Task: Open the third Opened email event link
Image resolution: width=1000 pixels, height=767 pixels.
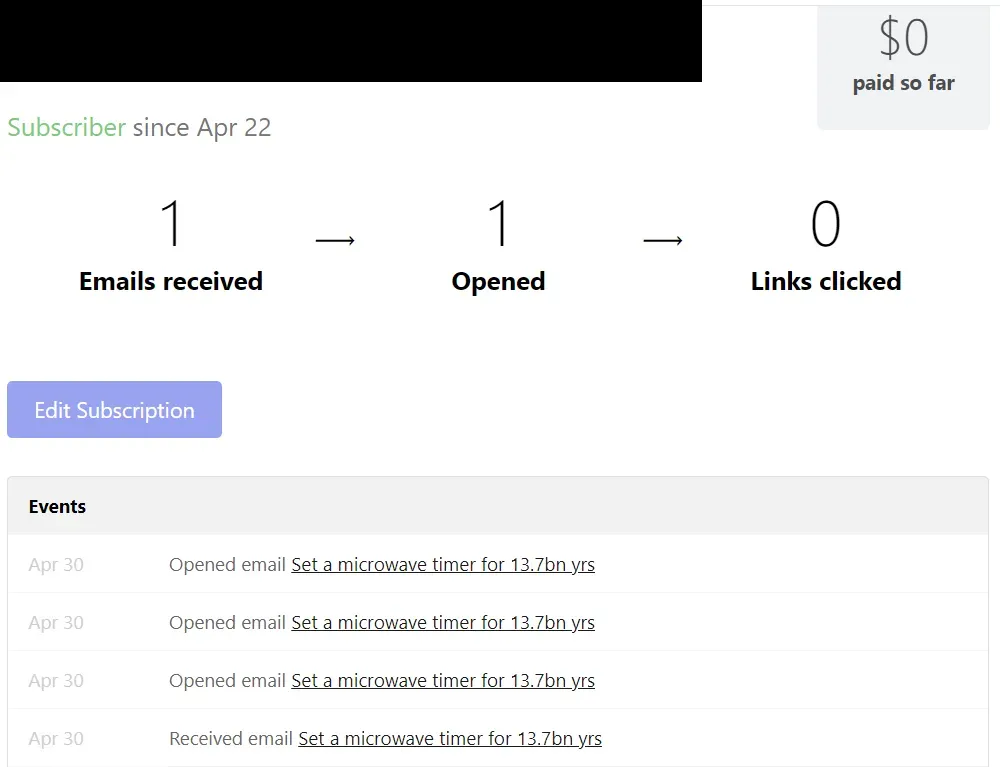Action: pos(442,680)
